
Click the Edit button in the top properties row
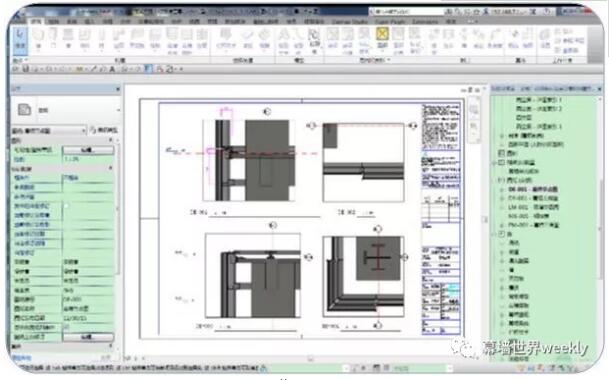coord(88,150)
